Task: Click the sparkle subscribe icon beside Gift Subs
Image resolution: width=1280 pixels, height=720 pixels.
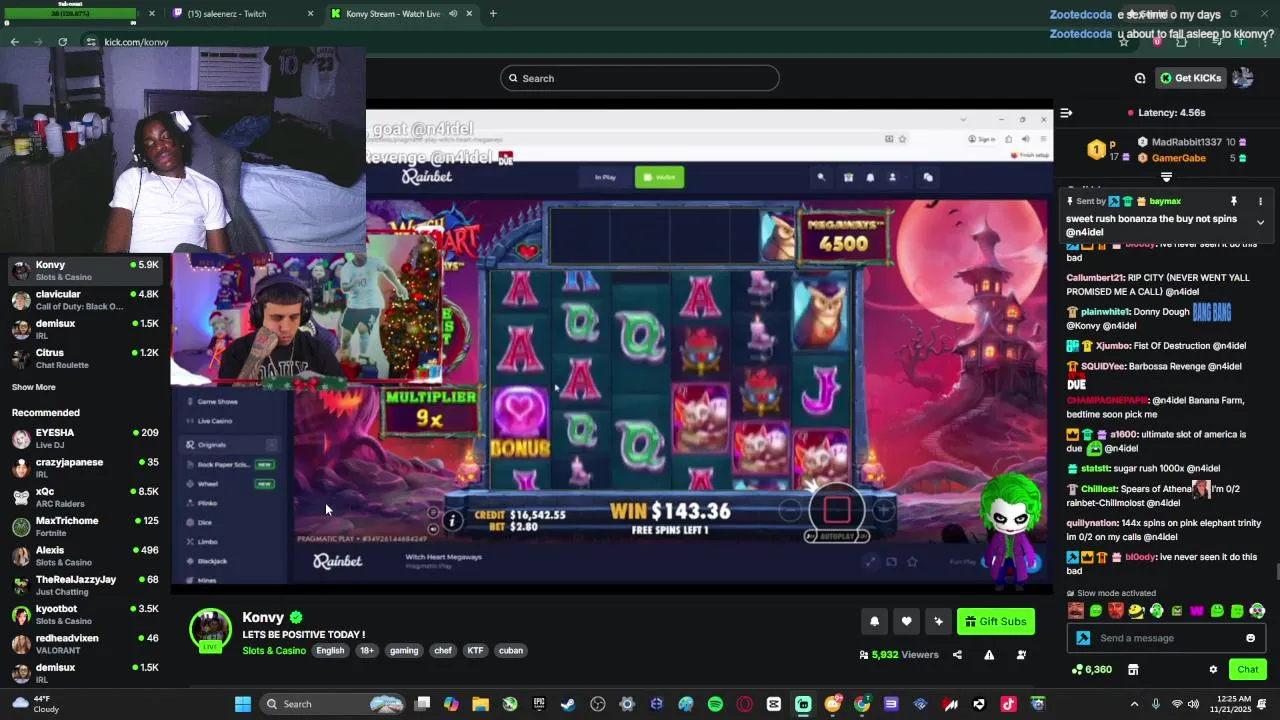Action: (938, 621)
